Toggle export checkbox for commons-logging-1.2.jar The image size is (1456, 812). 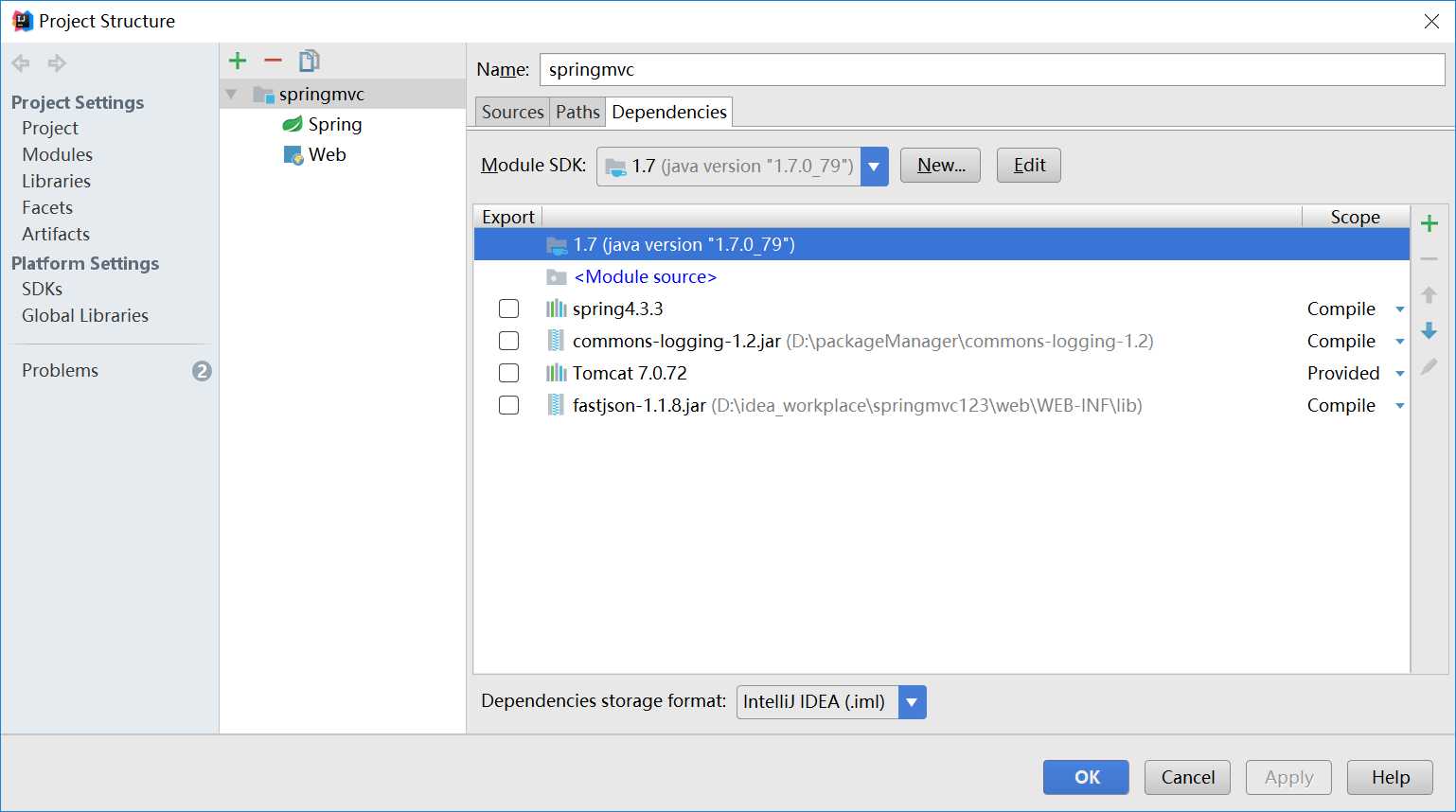(x=508, y=341)
